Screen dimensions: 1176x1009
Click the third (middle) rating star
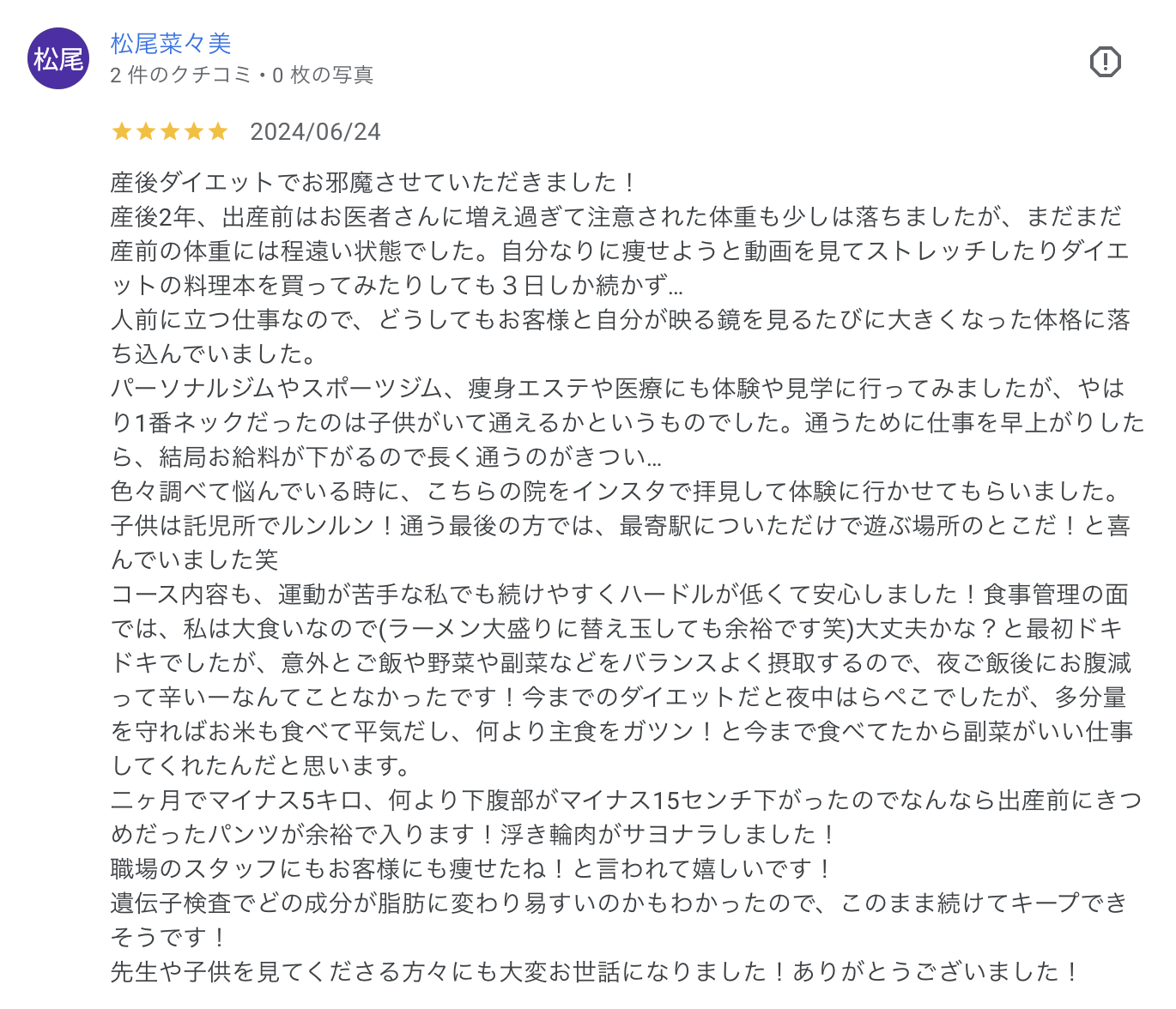pyautogui.click(x=170, y=131)
